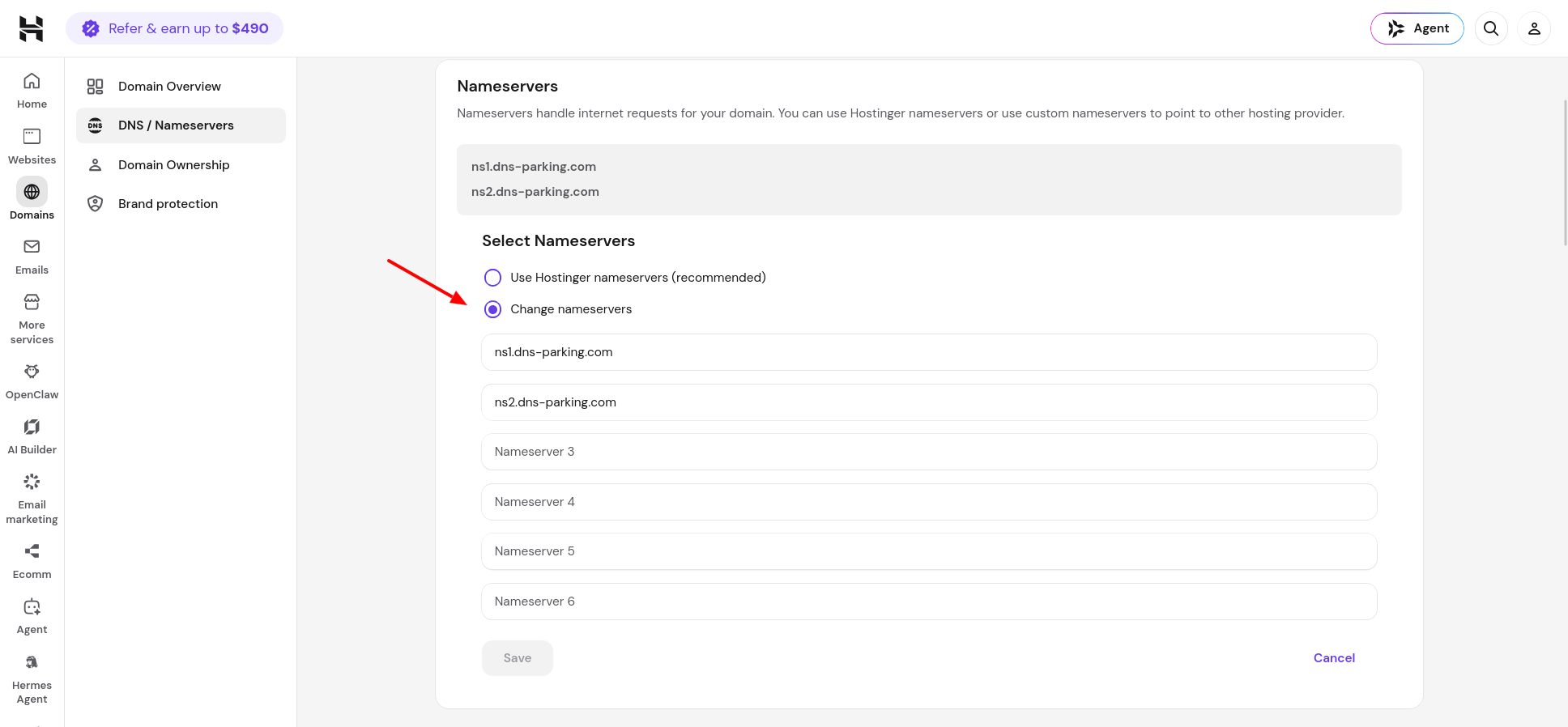Click the Domain Ownership person icon
This screenshot has height=727, width=1568.
coord(96,165)
